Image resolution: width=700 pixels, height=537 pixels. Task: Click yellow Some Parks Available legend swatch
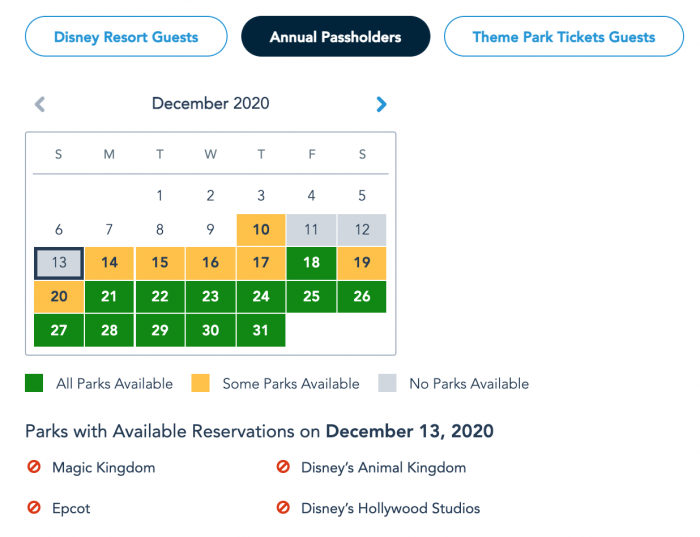[x=201, y=383]
